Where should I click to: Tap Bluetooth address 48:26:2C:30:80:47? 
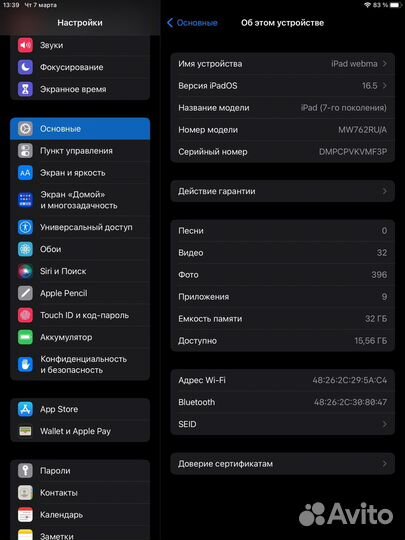[350, 402]
